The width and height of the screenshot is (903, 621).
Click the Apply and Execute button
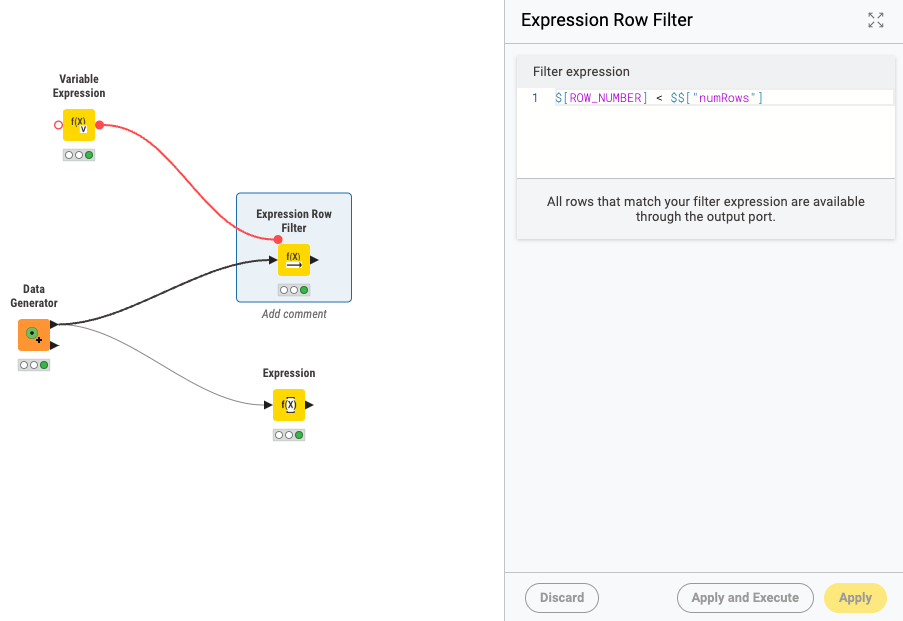pyautogui.click(x=745, y=597)
